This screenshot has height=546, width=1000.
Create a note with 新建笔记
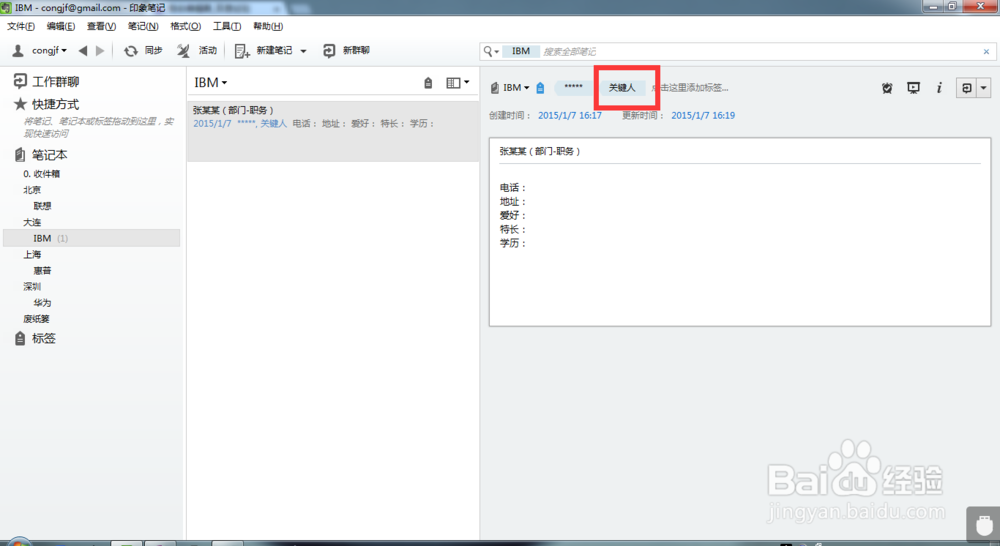coord(263,50)
